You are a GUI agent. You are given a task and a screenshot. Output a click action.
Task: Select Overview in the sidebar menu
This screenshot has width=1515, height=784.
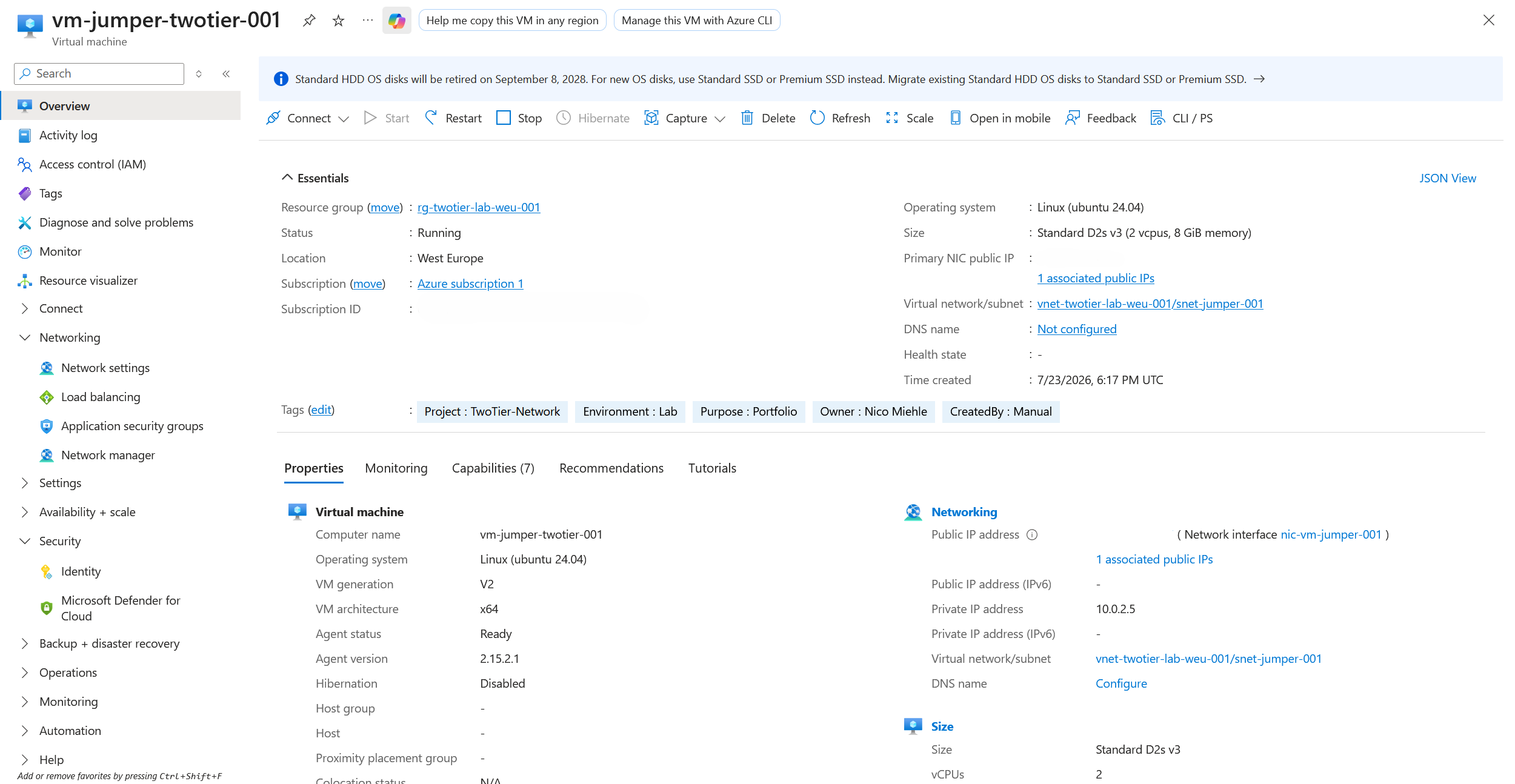(x=121, y=106)
